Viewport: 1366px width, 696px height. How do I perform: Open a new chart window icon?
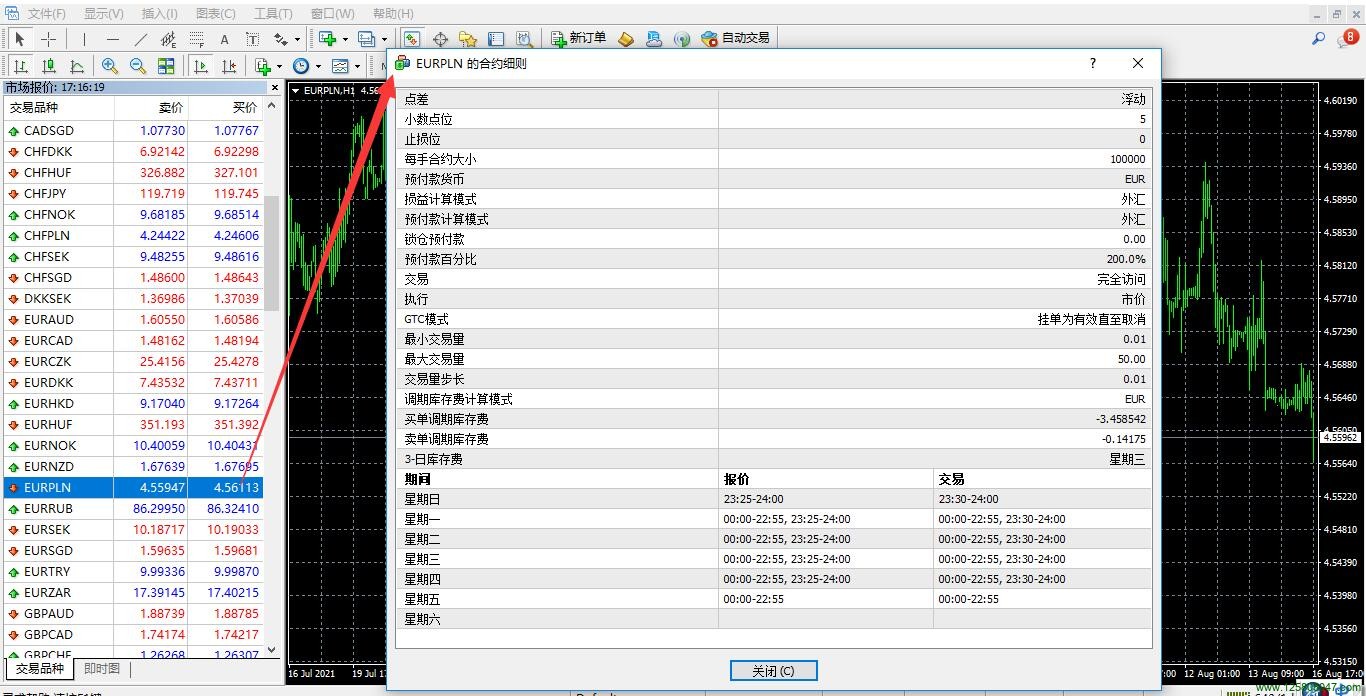pos(326,39)
